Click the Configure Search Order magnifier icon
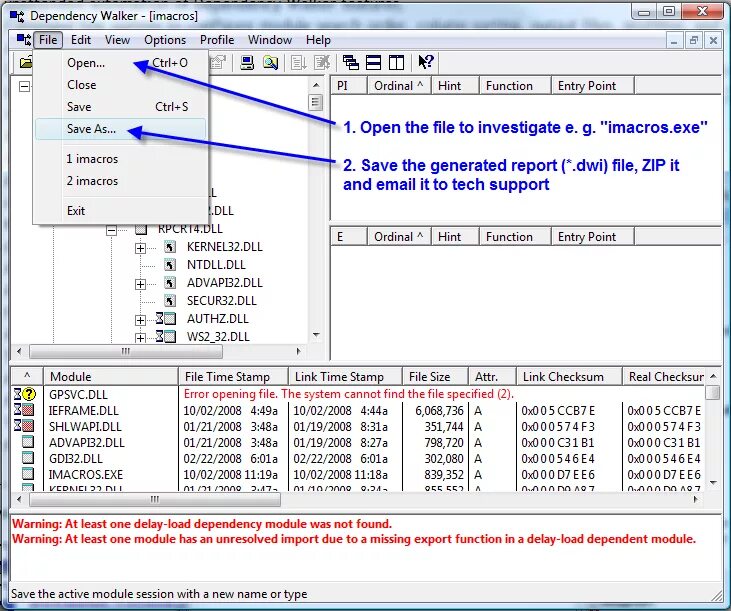 (x=270, y=62)
